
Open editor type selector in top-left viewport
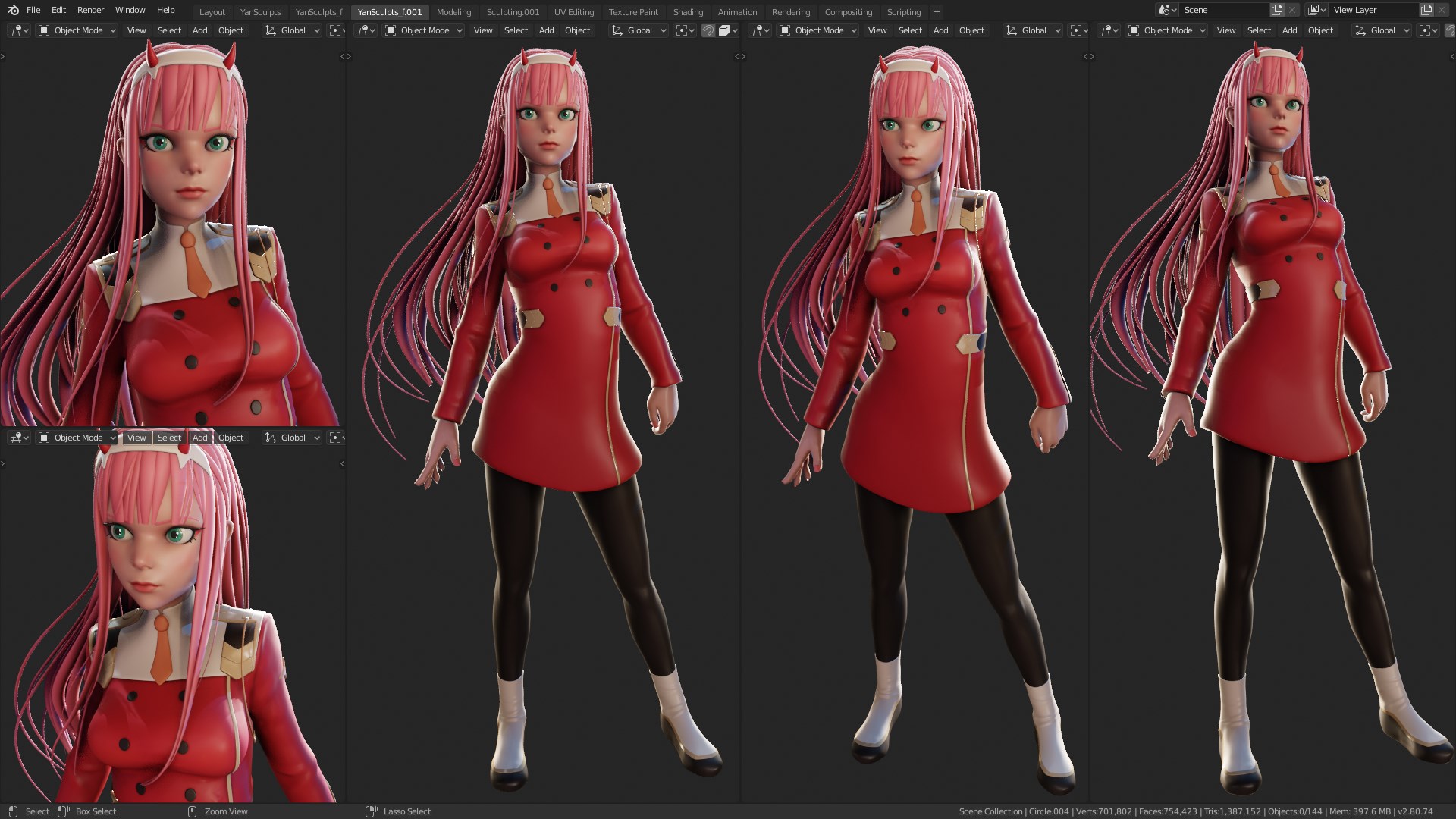coord(19,30)
